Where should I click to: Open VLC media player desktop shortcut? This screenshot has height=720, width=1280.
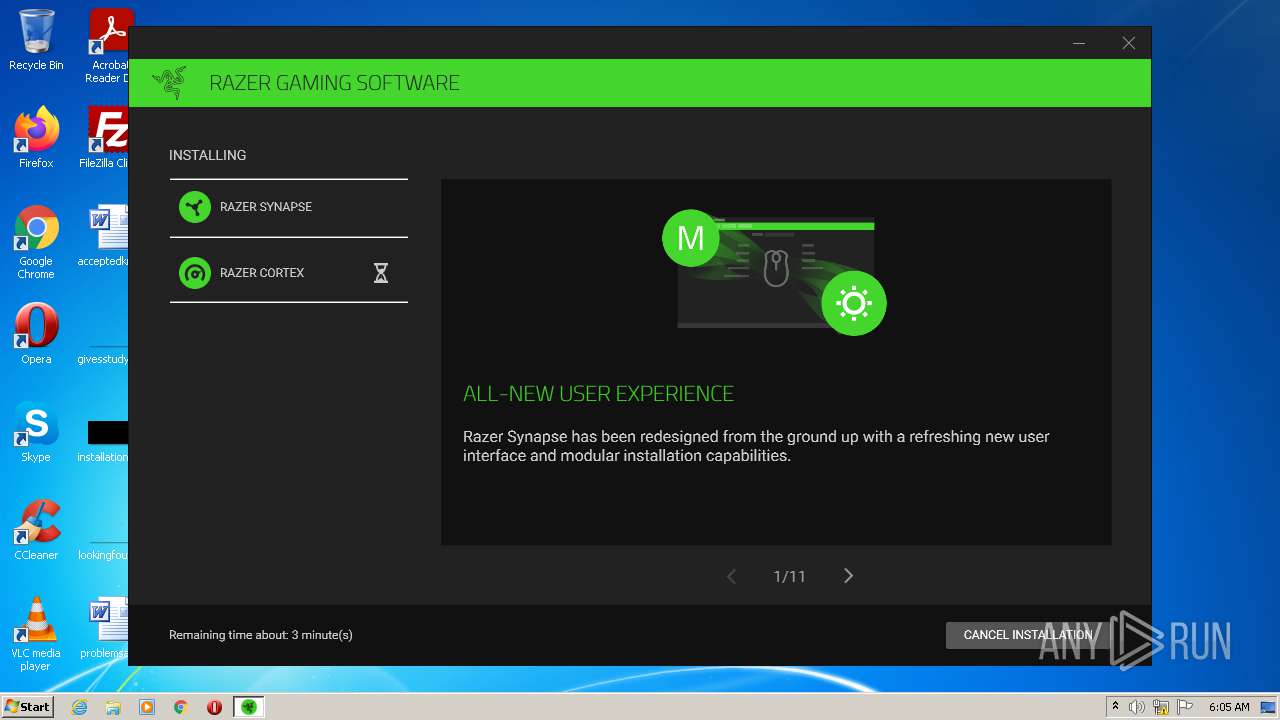tap(36, 634)
